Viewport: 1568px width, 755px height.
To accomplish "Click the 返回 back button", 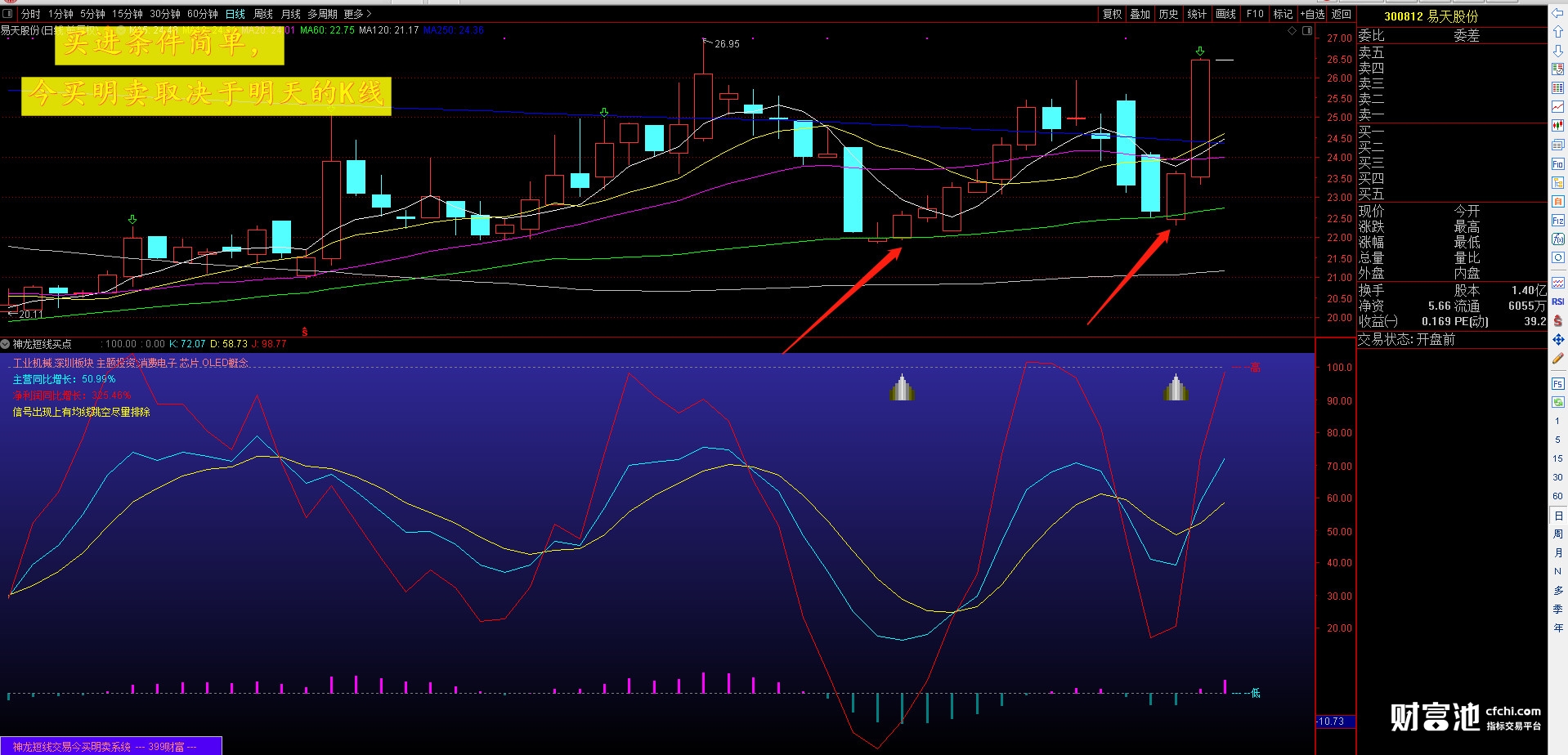I will [1342, 14].
